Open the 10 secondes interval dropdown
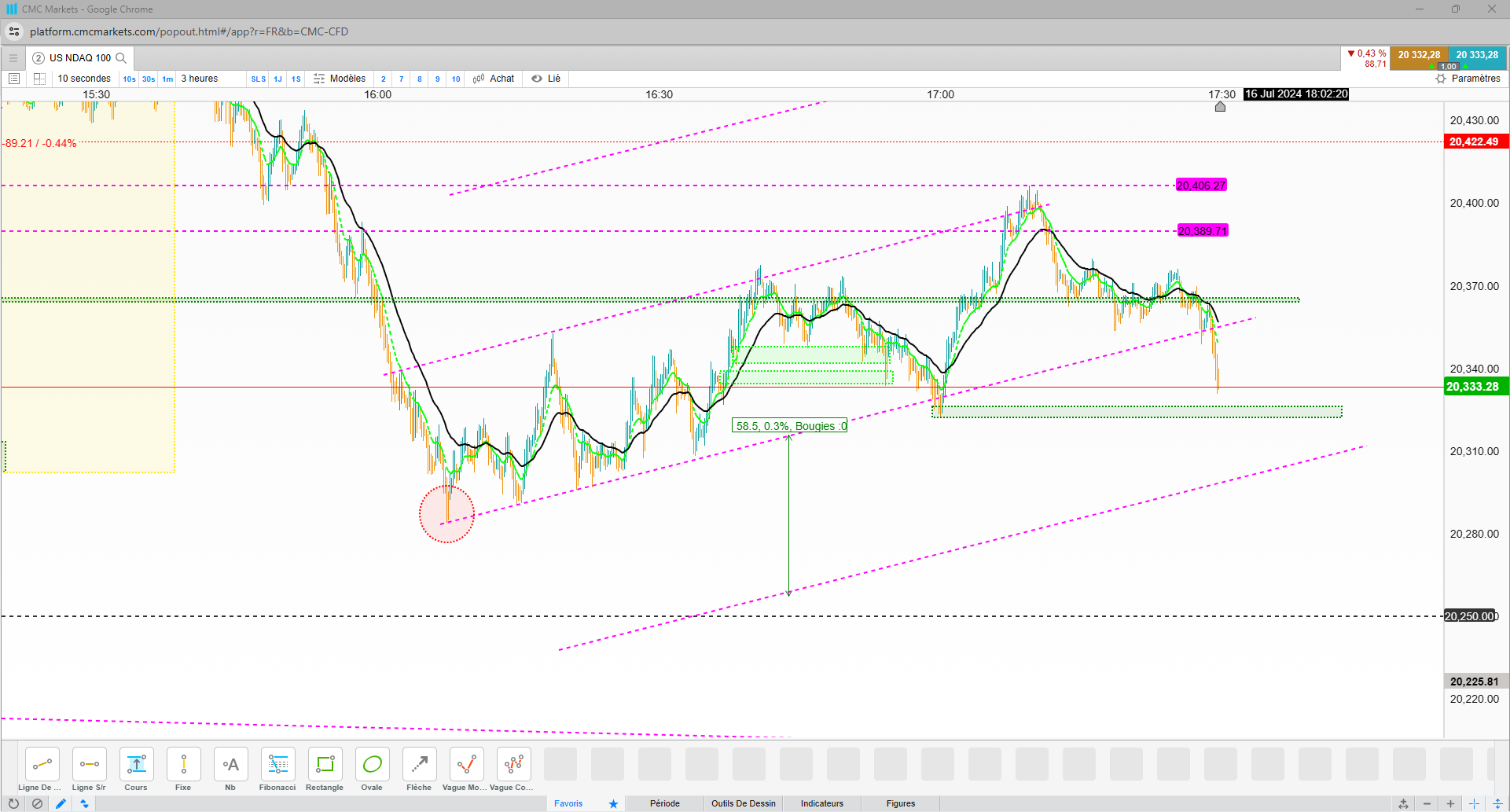 pyautogui.click(x=84, y=79)
